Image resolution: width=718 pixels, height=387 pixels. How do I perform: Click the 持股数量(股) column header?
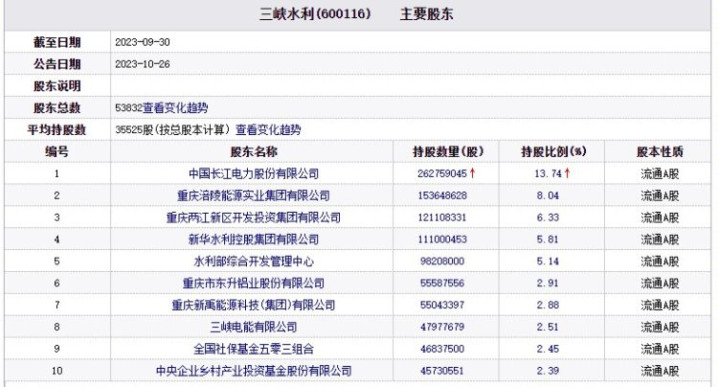click(x=448, y=152)
